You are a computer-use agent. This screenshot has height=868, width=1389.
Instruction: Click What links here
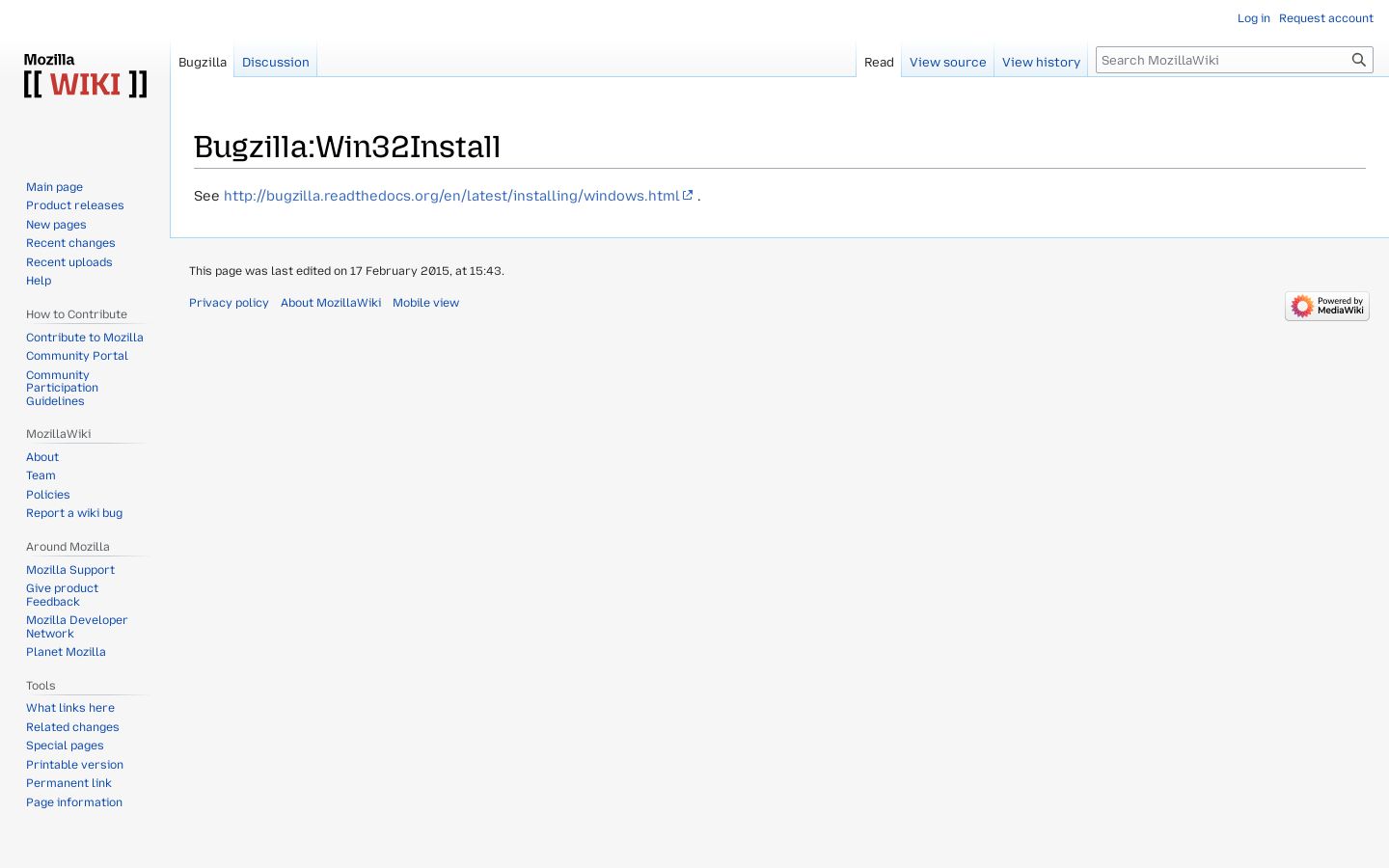[70, 708]
